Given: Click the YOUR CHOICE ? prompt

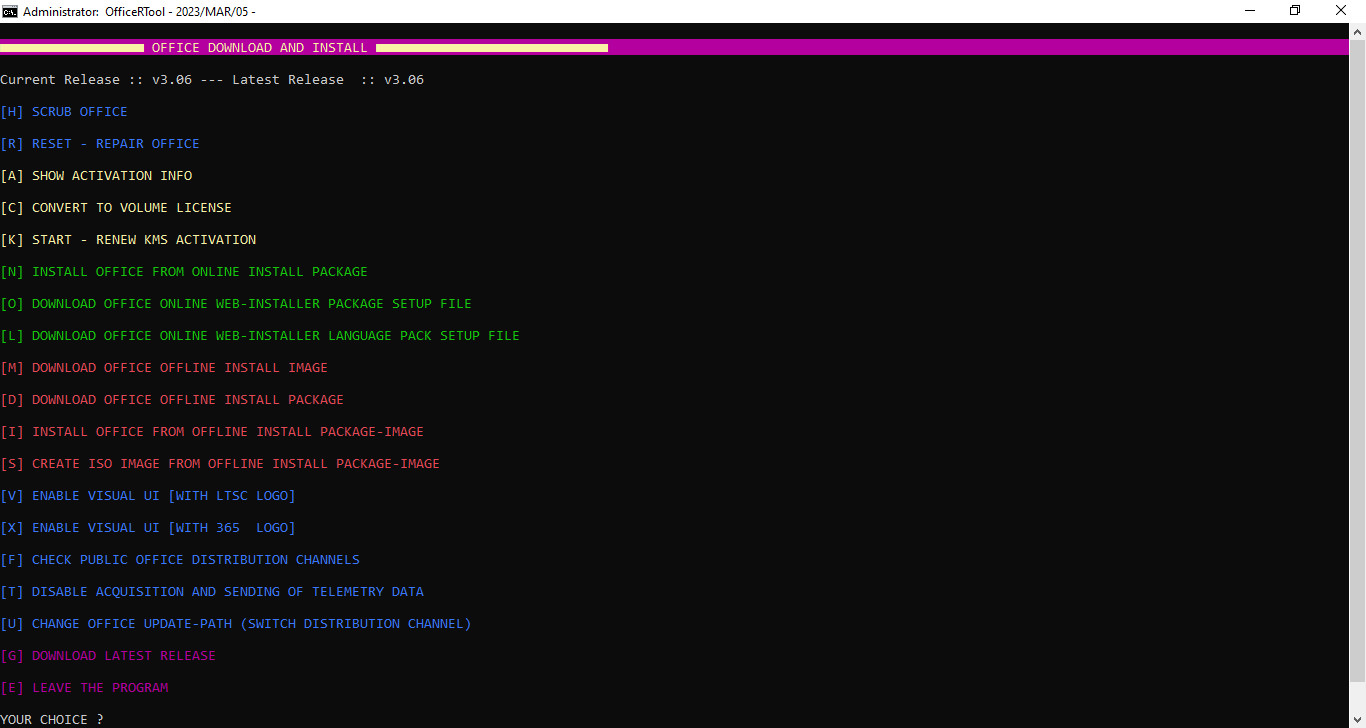Looking at the screenshot, I should (52, 719).
